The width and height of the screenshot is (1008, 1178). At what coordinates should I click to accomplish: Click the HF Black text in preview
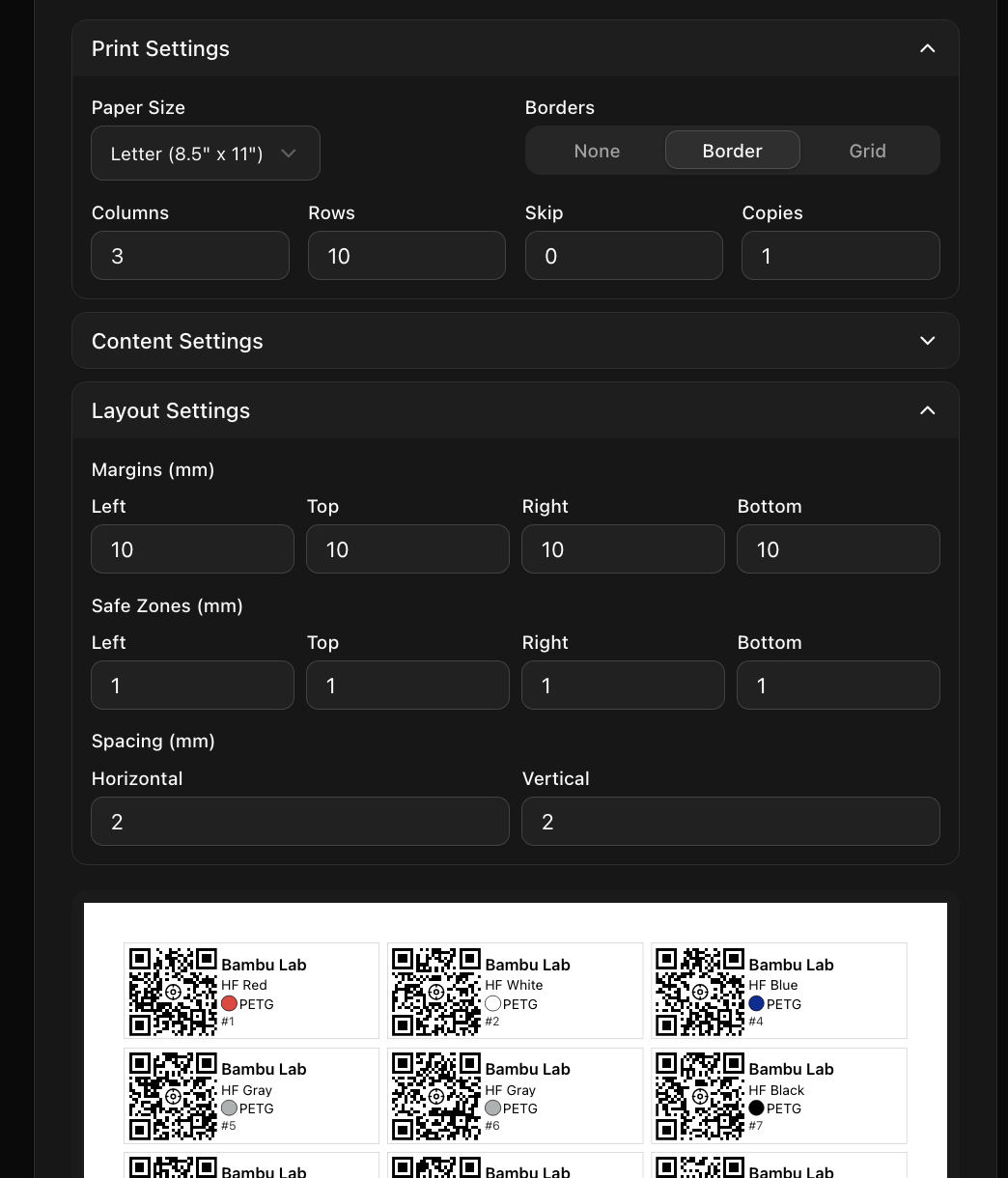pyautogui.click(x=776, y=1090)
